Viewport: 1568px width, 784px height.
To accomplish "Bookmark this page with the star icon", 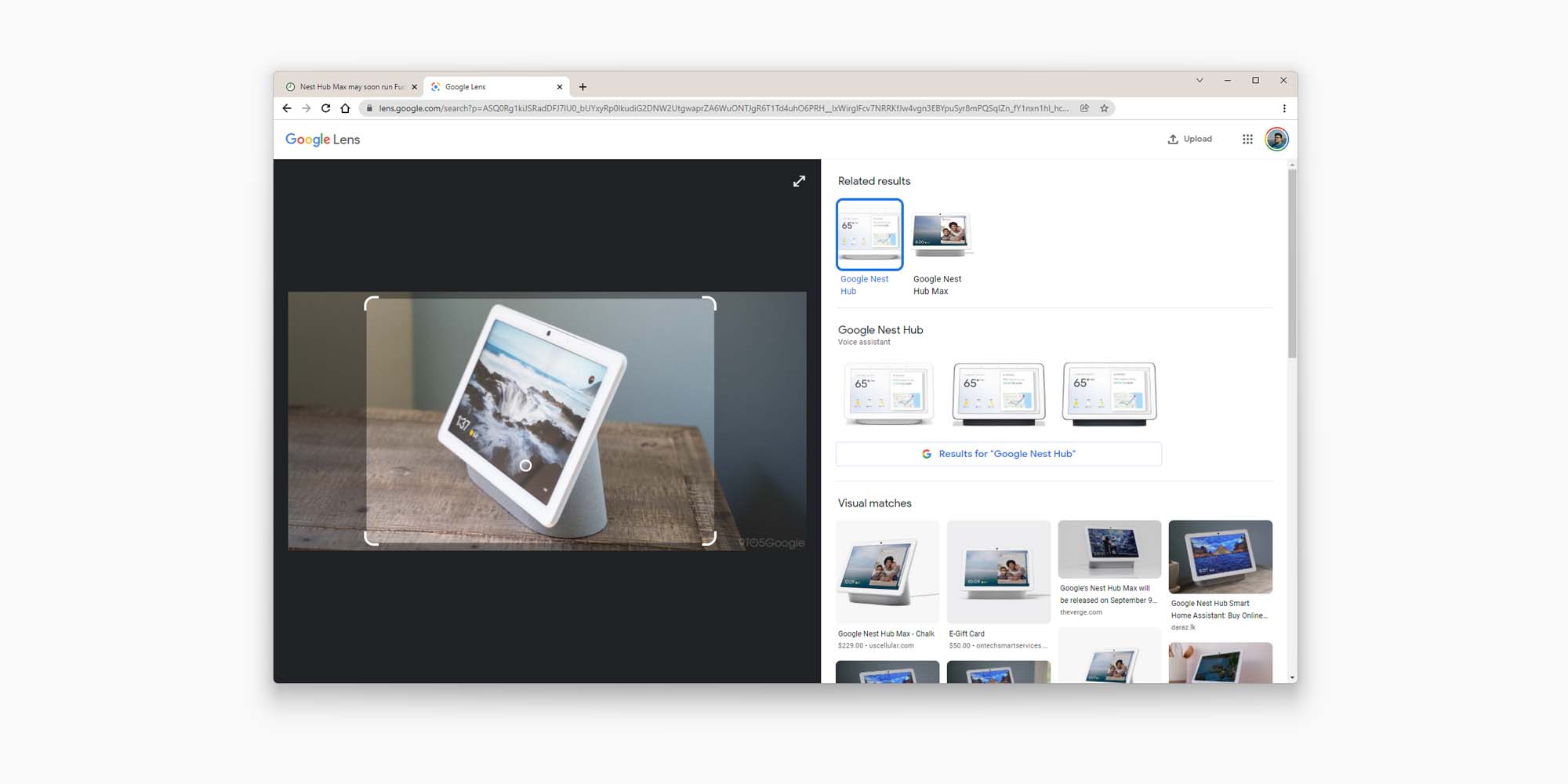I will click(x=1104, y=108).
